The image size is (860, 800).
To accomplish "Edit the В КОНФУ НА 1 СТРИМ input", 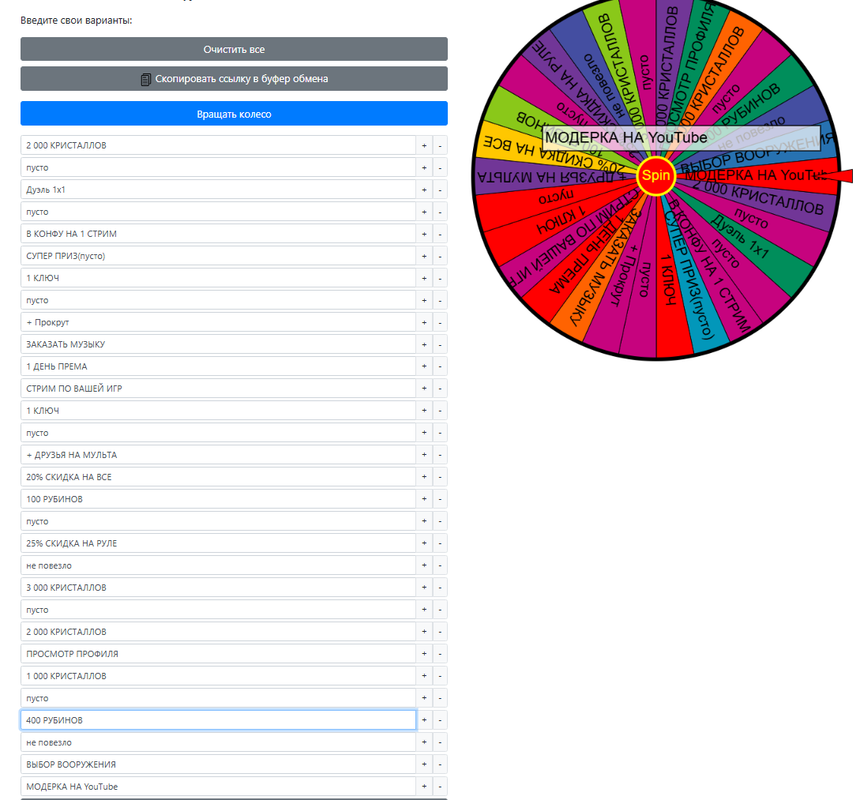I will tap(218, 234).
